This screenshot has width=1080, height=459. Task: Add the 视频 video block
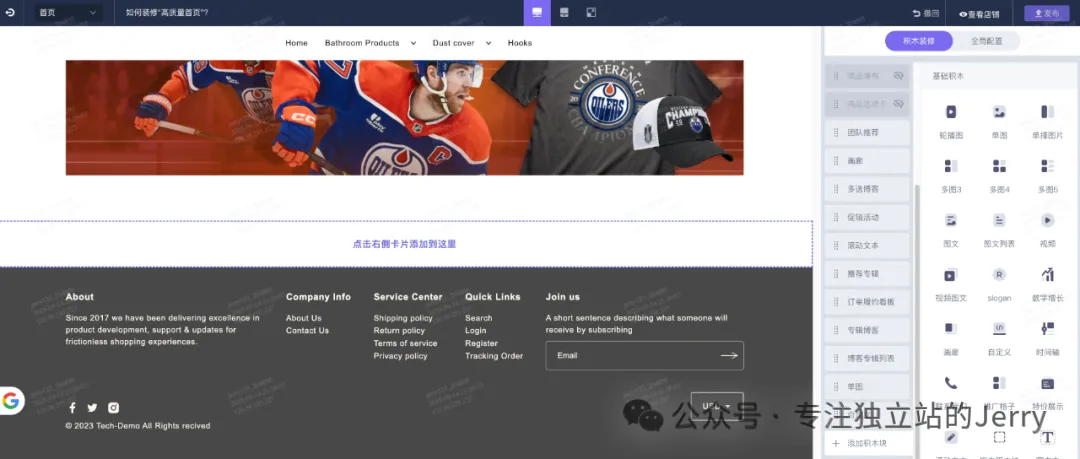click(x=1047, y=228)
